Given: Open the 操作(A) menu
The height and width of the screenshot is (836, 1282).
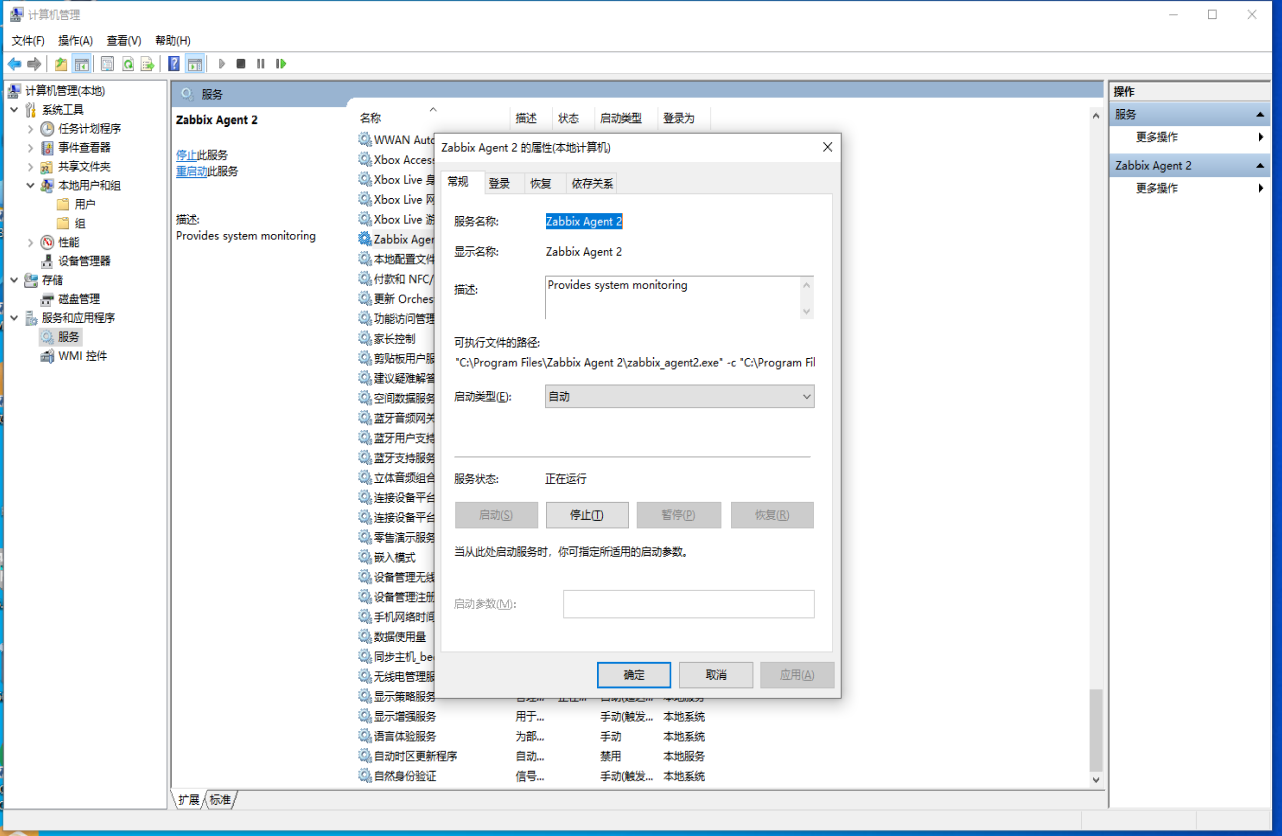Looking at the screenshot, I should click(x=75, y=40).
